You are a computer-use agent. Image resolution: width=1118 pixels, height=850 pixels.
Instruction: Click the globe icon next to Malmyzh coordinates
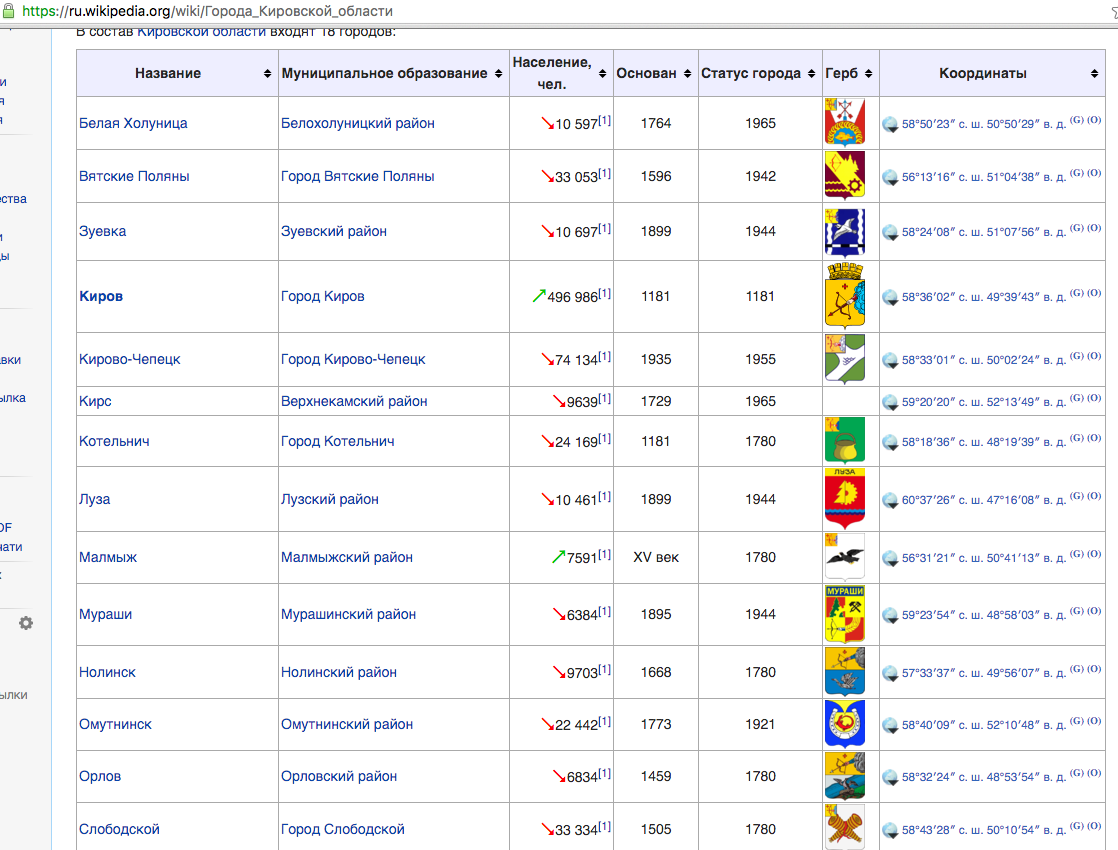(890, 558)
